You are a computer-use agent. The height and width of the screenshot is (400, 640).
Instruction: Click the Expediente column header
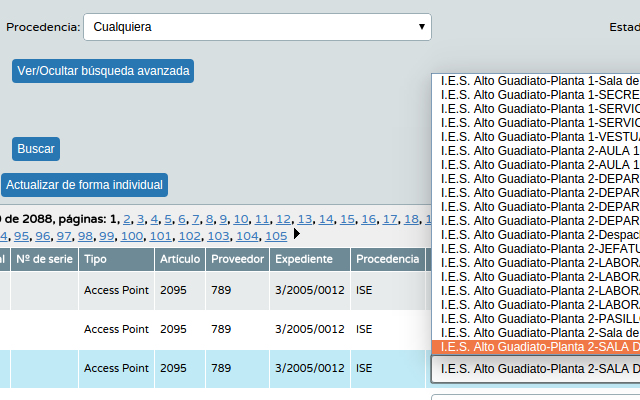(x=310, y=259)
